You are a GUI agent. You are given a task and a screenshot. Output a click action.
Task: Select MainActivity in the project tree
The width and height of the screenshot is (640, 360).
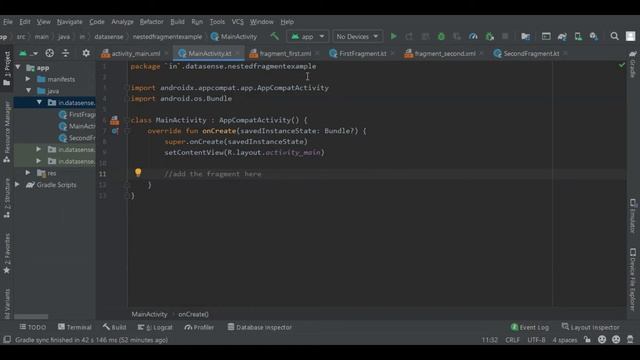(77, 126)
